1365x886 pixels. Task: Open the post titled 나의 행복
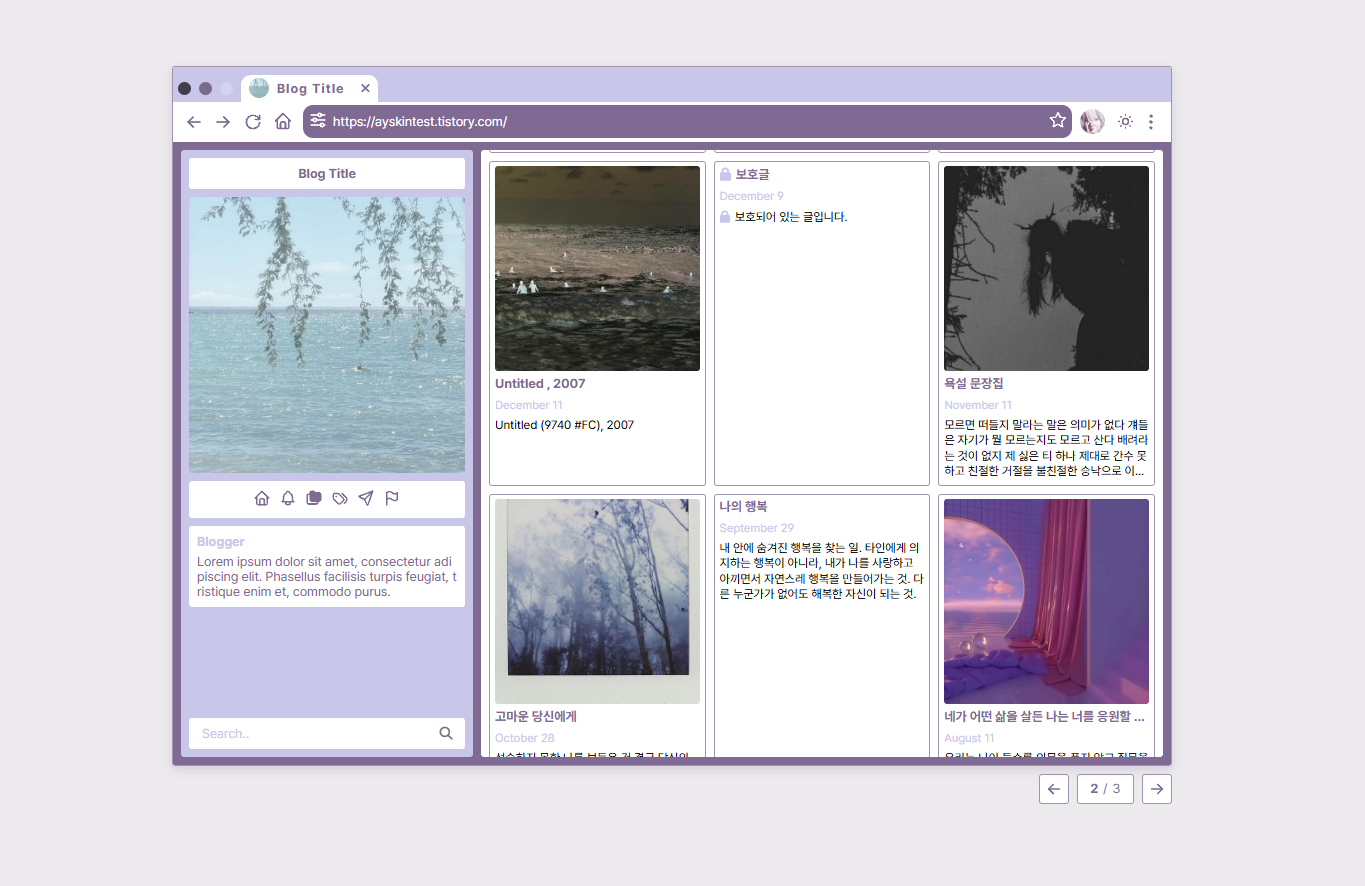point(743,507)
